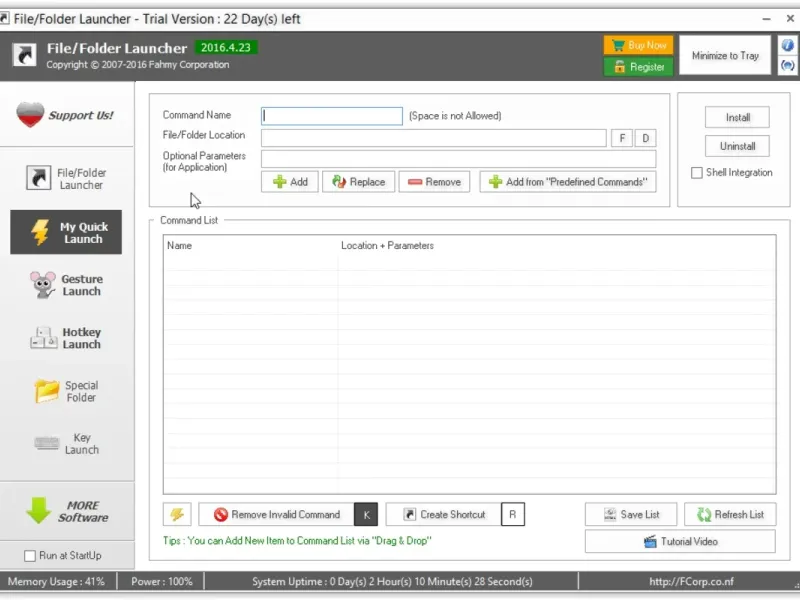Go to the Special Folder section
This screenshot has width=800, height=600.
click(x=66, y=391)
